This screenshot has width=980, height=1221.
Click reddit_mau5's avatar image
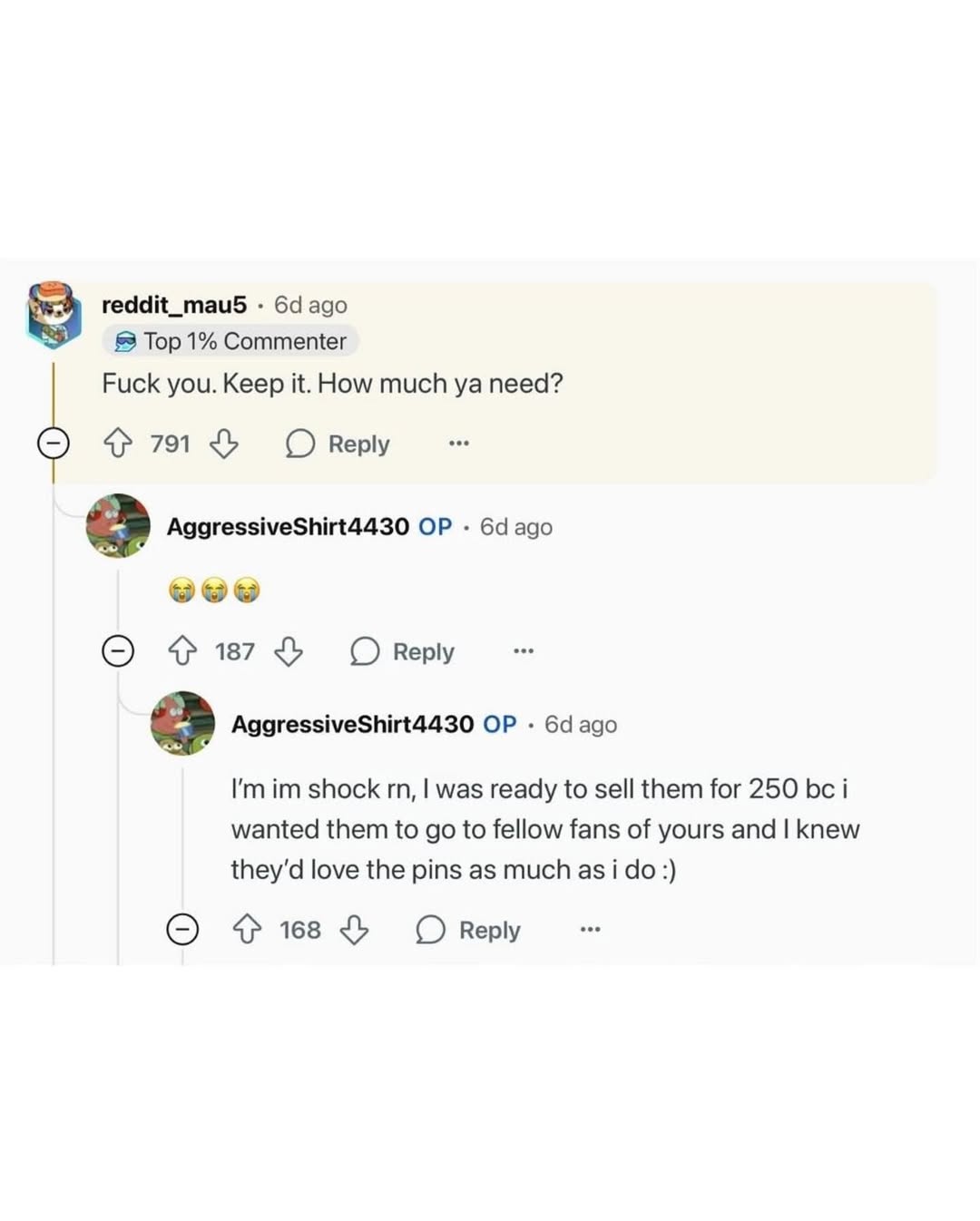53,314
